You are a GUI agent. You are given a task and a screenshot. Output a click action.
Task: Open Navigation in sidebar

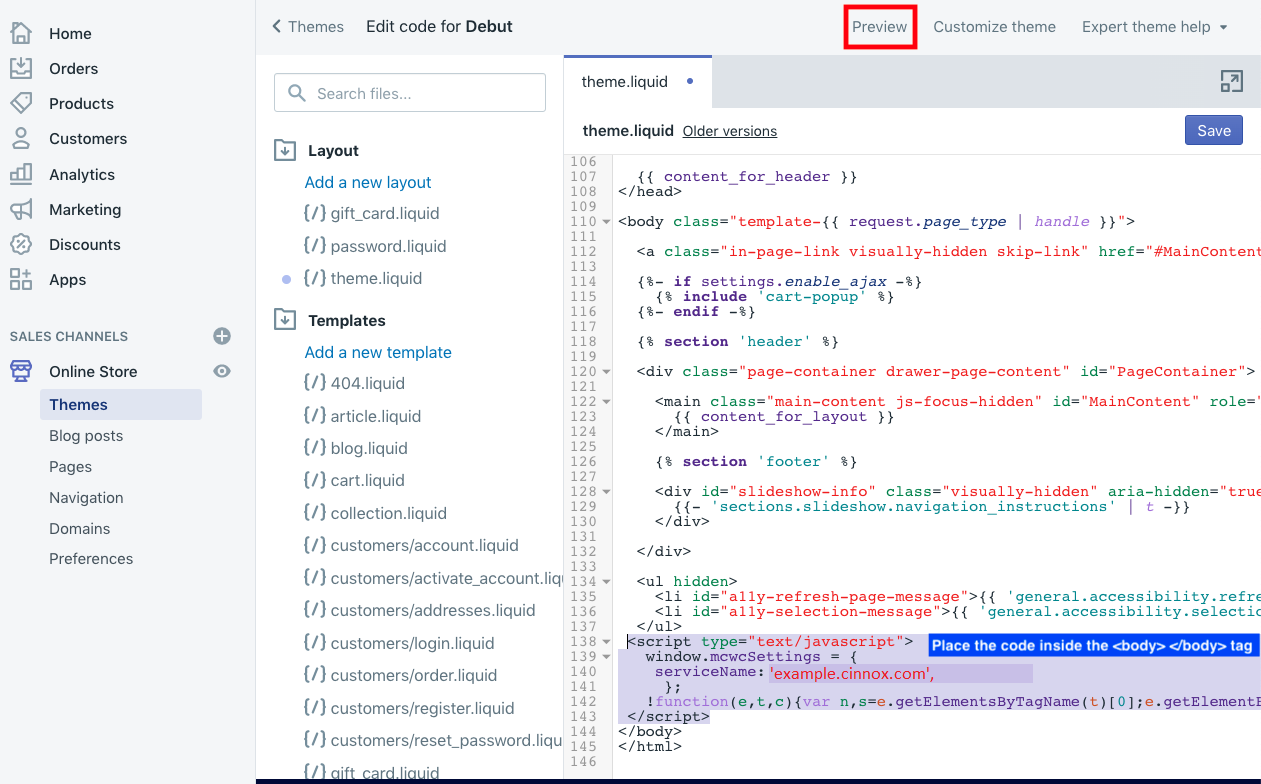click(x=86, y=498)
